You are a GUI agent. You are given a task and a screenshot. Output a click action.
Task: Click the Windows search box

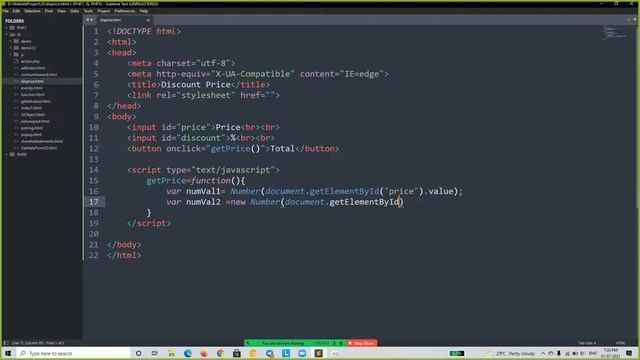click(73, 353)
